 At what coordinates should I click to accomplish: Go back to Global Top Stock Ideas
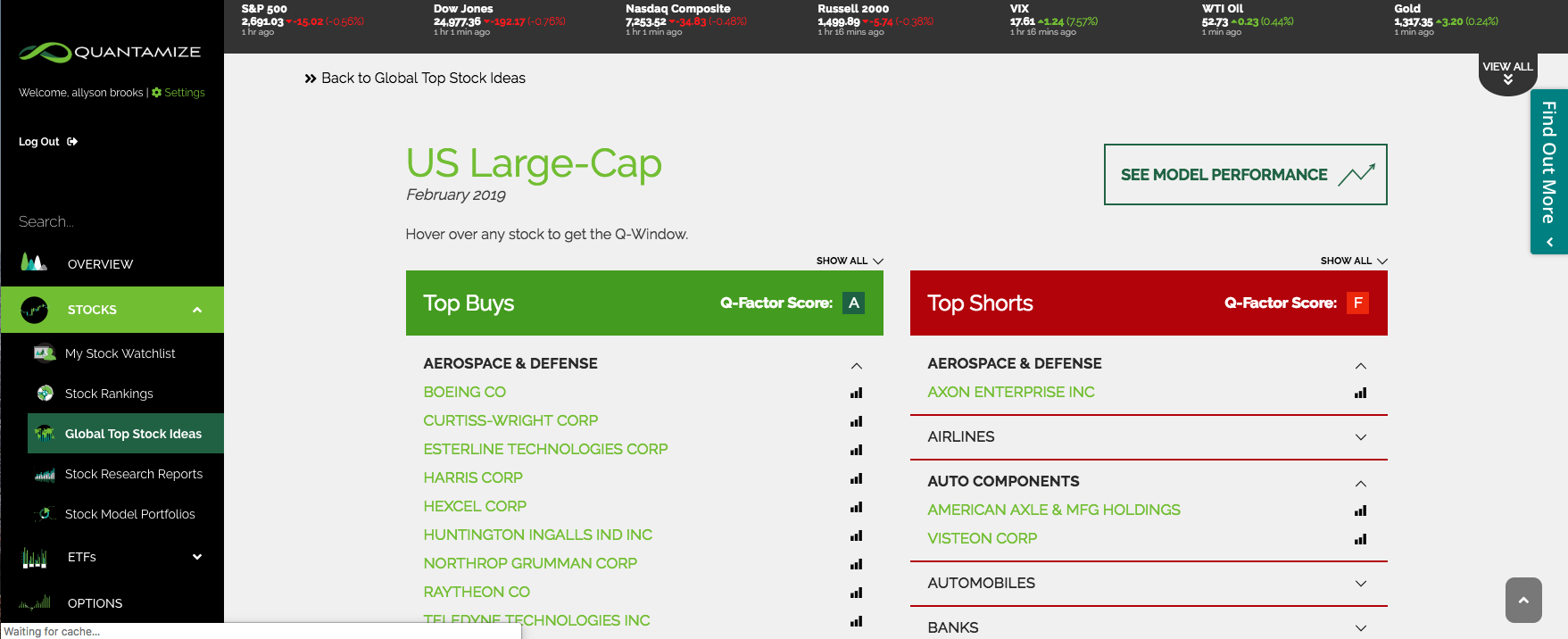[x=415, y=79]
